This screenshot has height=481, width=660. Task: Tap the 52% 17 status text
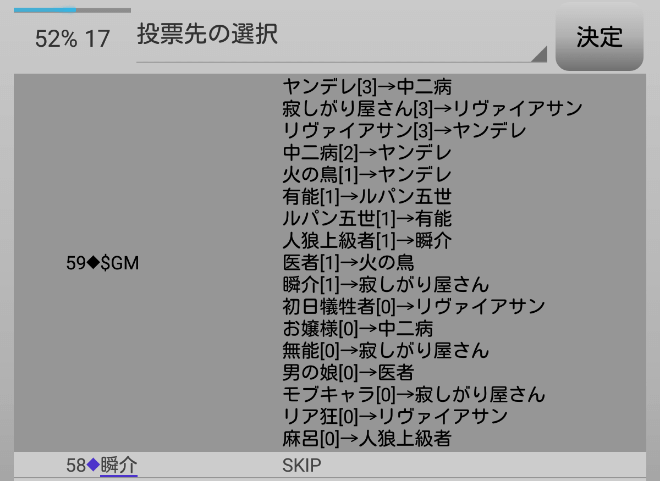(x=72, y=39)
